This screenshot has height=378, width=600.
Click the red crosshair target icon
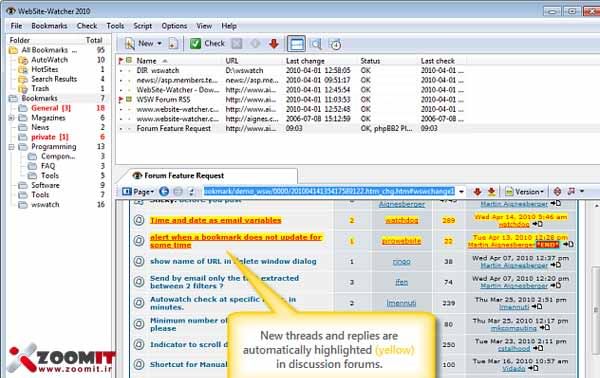pyautogui.click(x=558, y=191)
